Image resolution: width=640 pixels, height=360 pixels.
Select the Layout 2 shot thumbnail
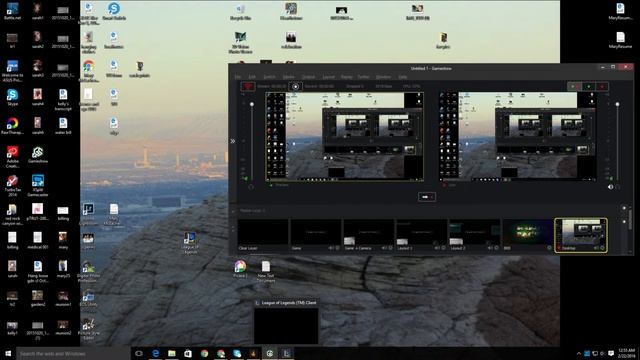tap(474, 235)
